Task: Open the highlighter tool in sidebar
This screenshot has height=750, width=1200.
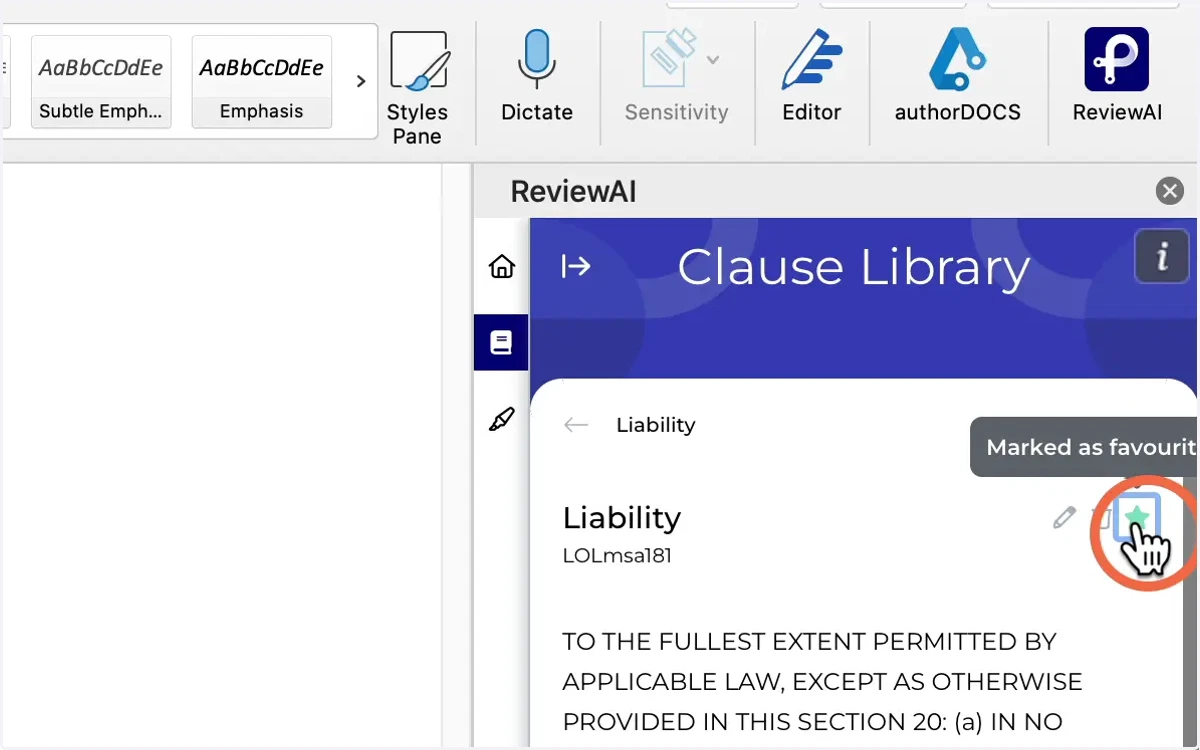Action: [x=501, y=420]
